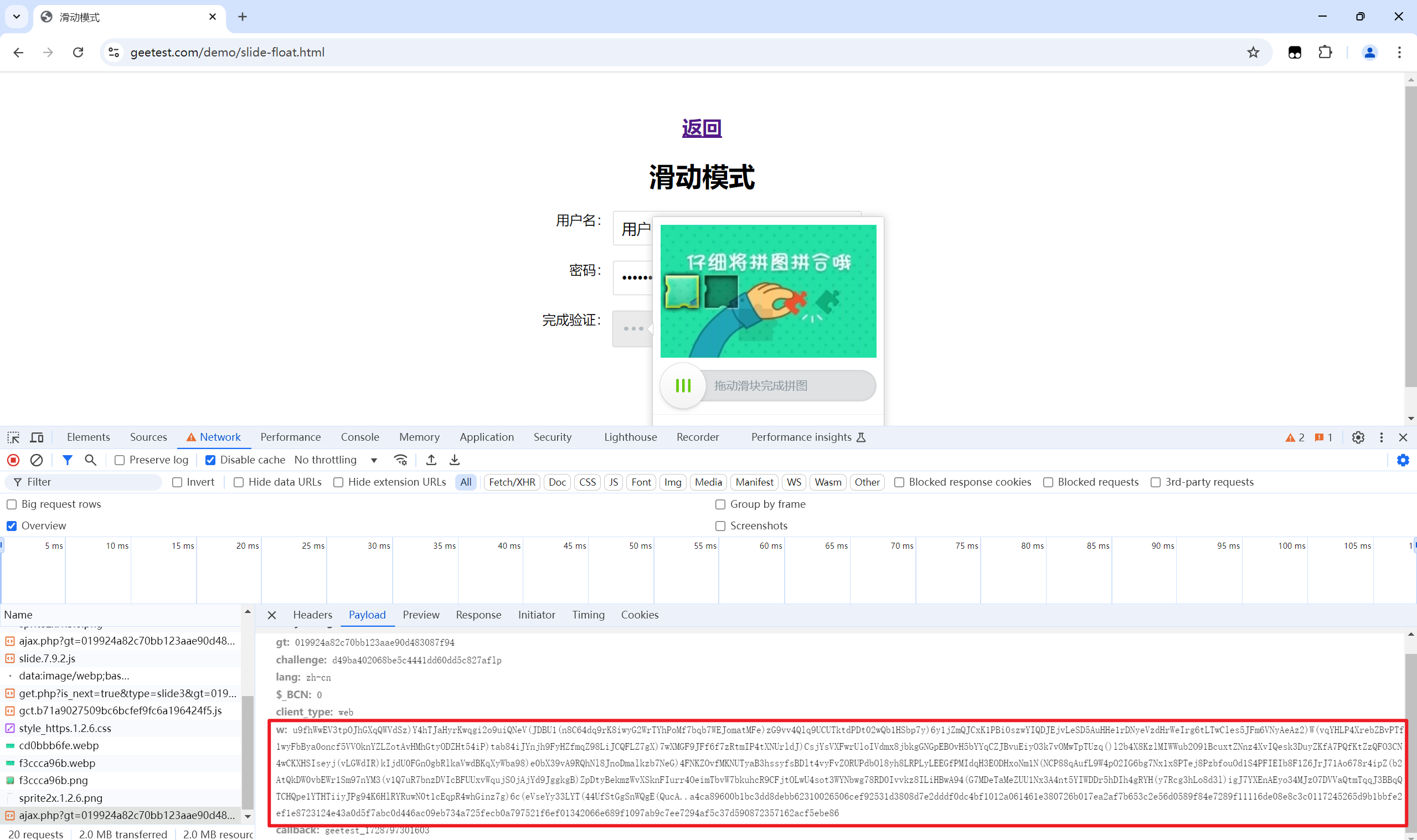Click the Elements panel icon in DevTools
The image size is (1417, 840).
tap(88, 437)
